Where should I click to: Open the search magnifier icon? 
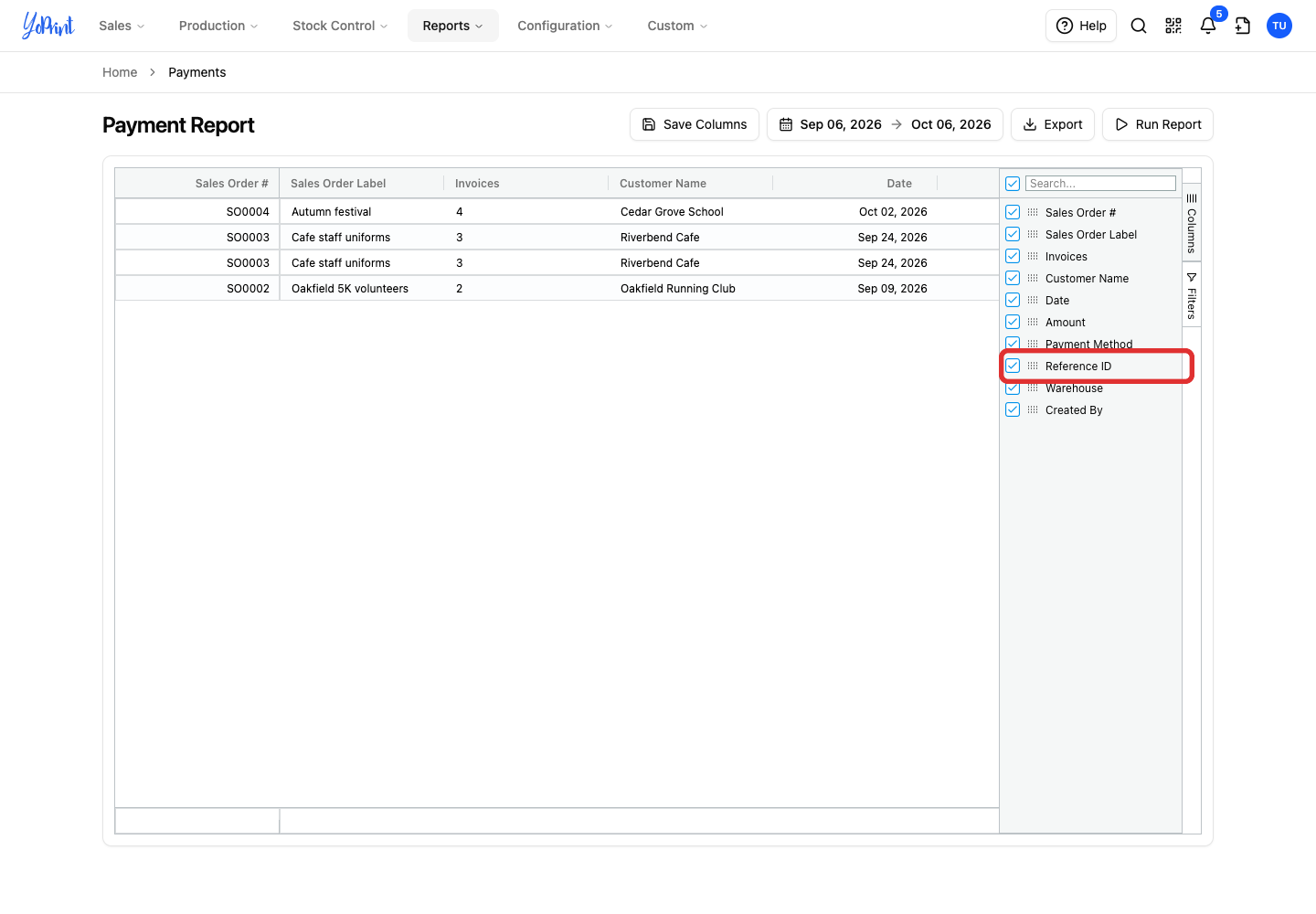[1139, 26]
